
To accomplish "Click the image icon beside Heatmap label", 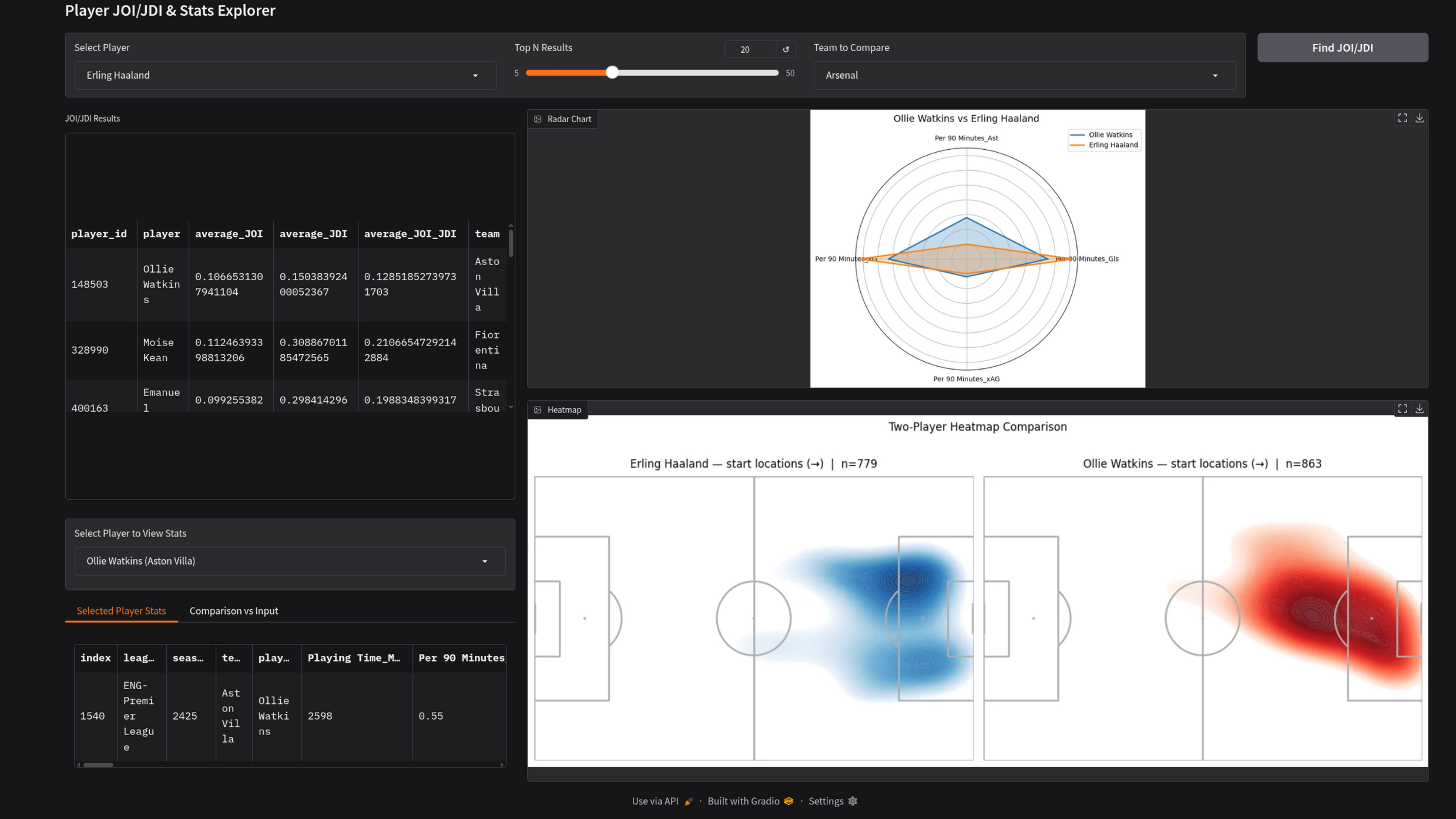I will pos(538,409).
